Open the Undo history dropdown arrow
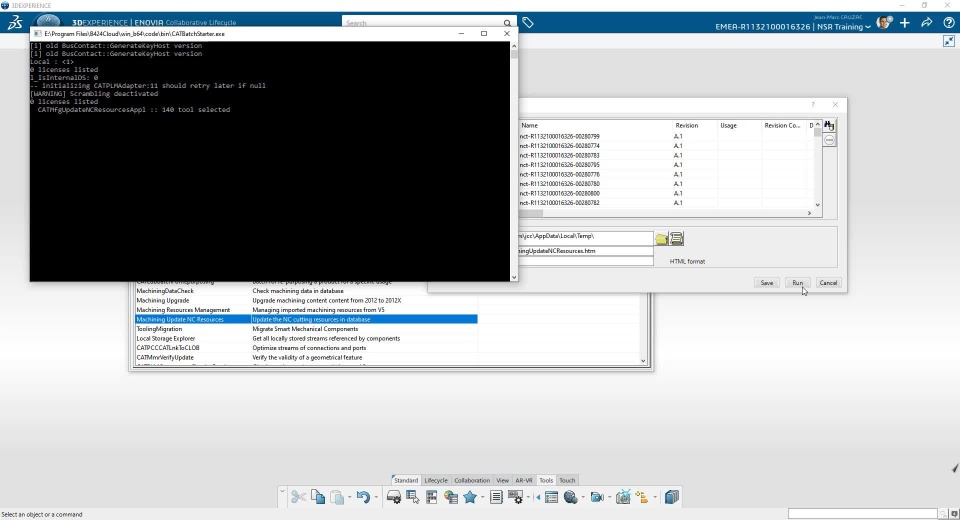 pos(375,497)
